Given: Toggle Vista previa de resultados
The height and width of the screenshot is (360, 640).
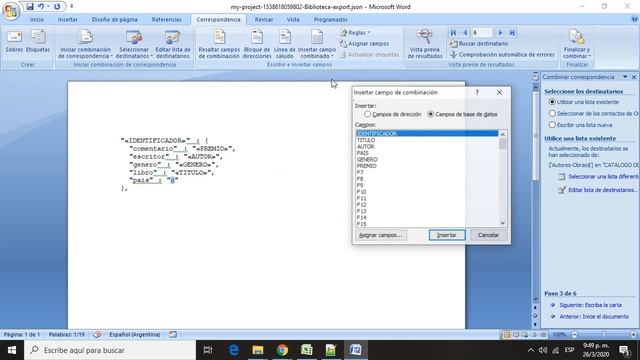Looking at the screenshot, I should [x=424, y=44].
